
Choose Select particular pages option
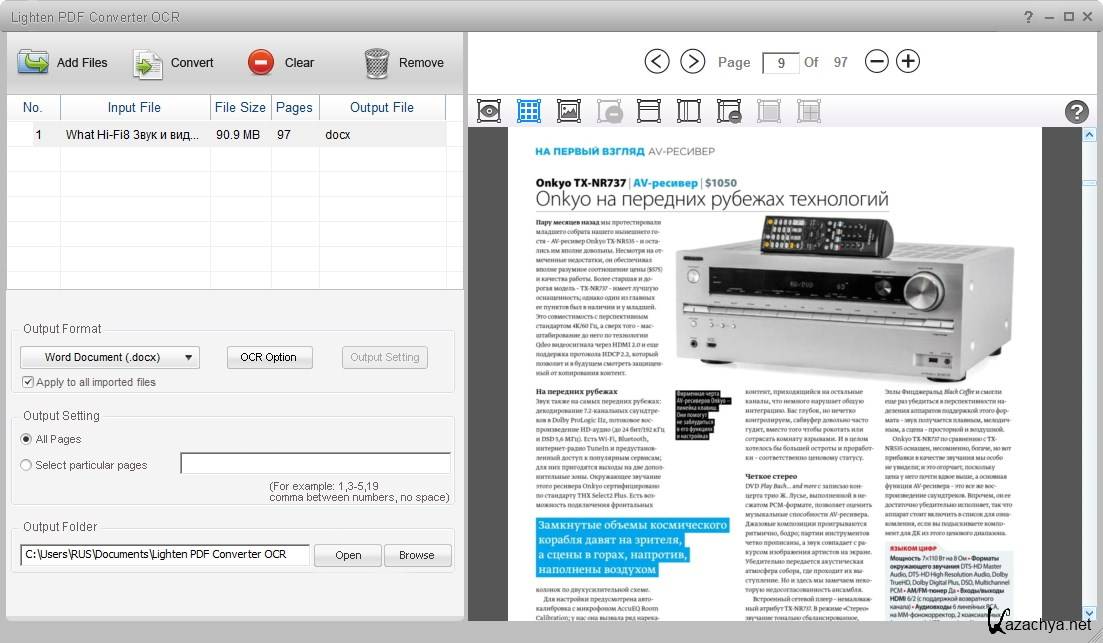pyautogui.click(x=27, y=465)
